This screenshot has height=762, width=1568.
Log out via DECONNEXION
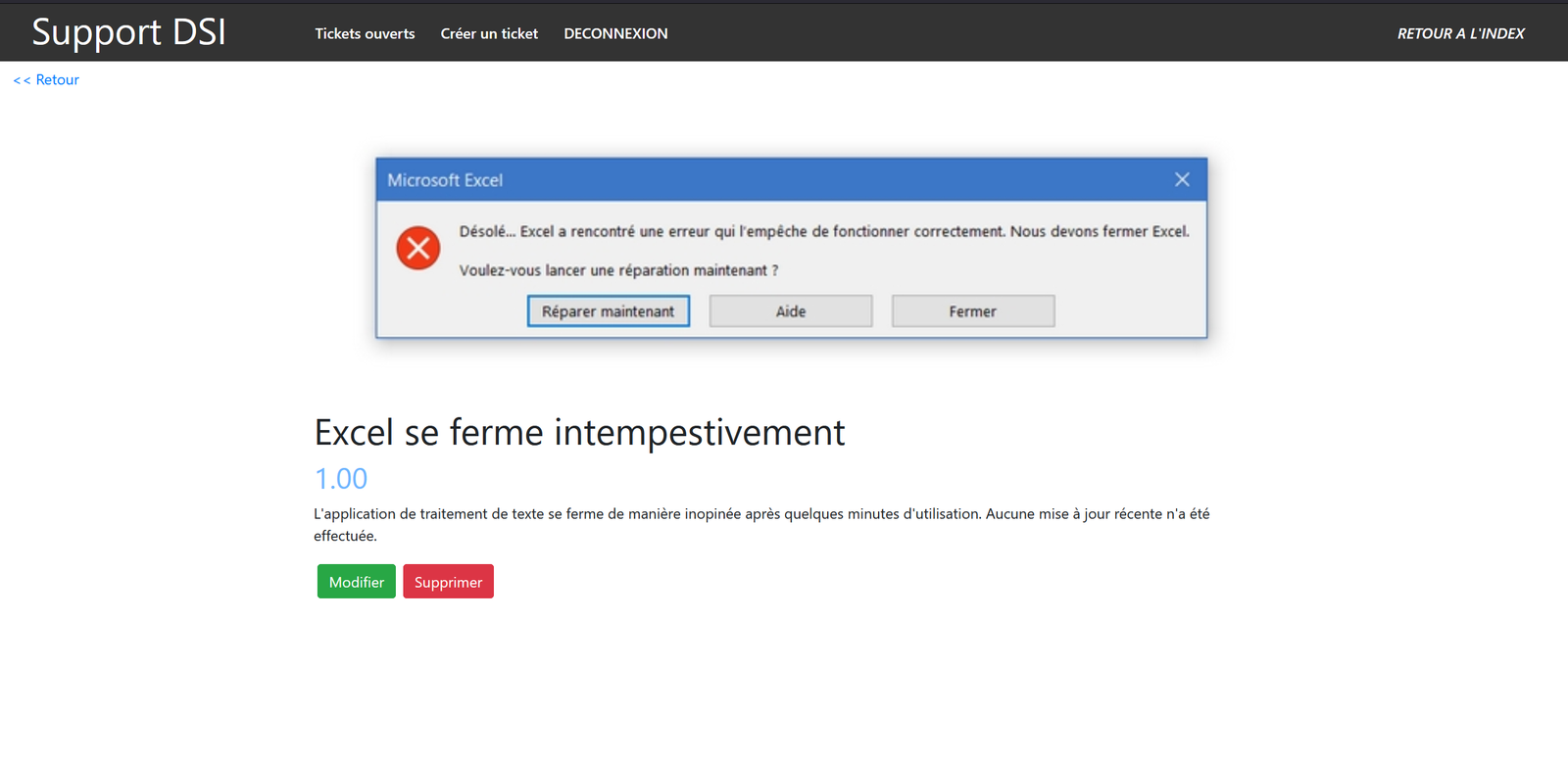(x=615, y=33)
